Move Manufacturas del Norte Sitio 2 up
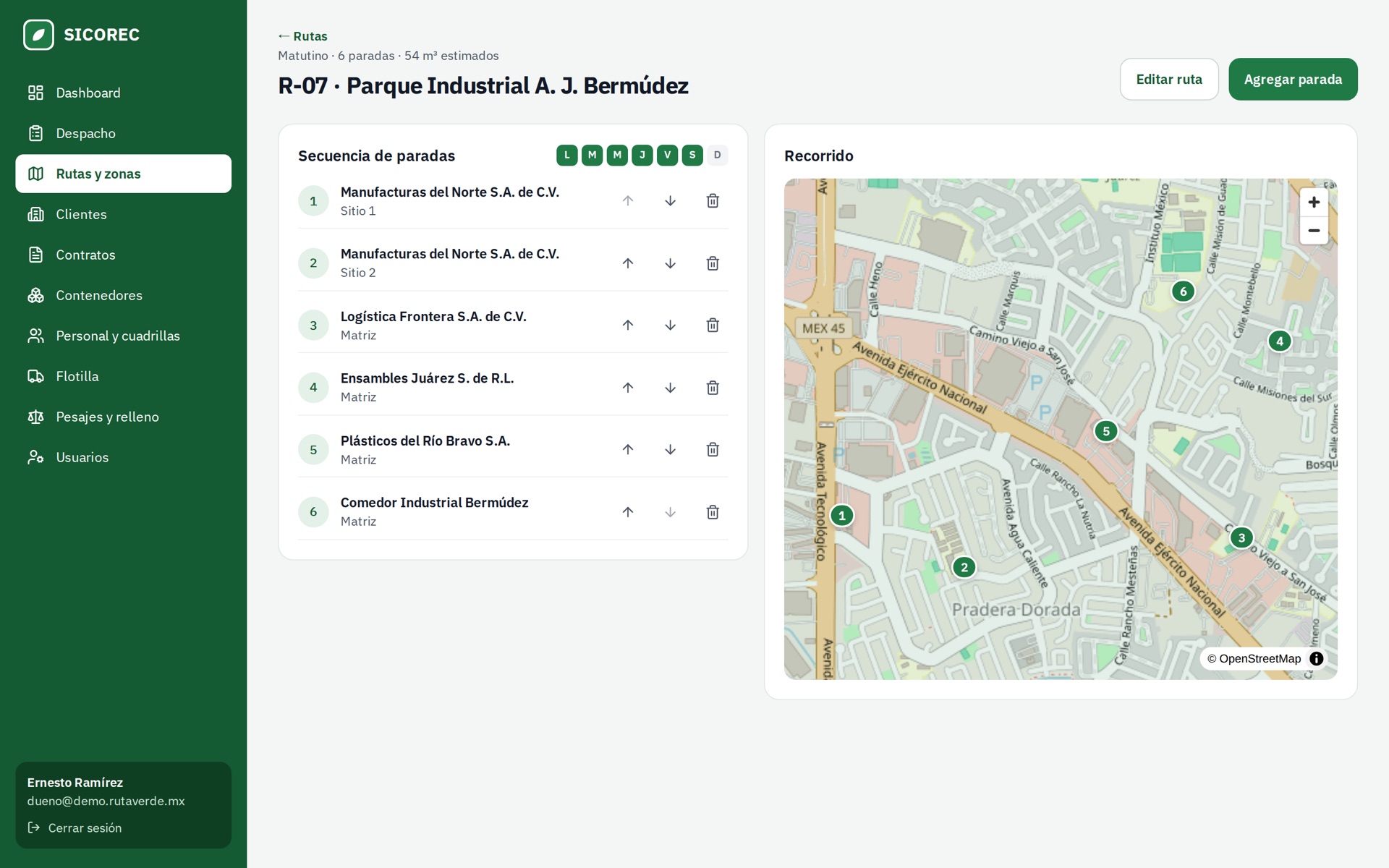1389x868 pixels. (x=628, y=263)
